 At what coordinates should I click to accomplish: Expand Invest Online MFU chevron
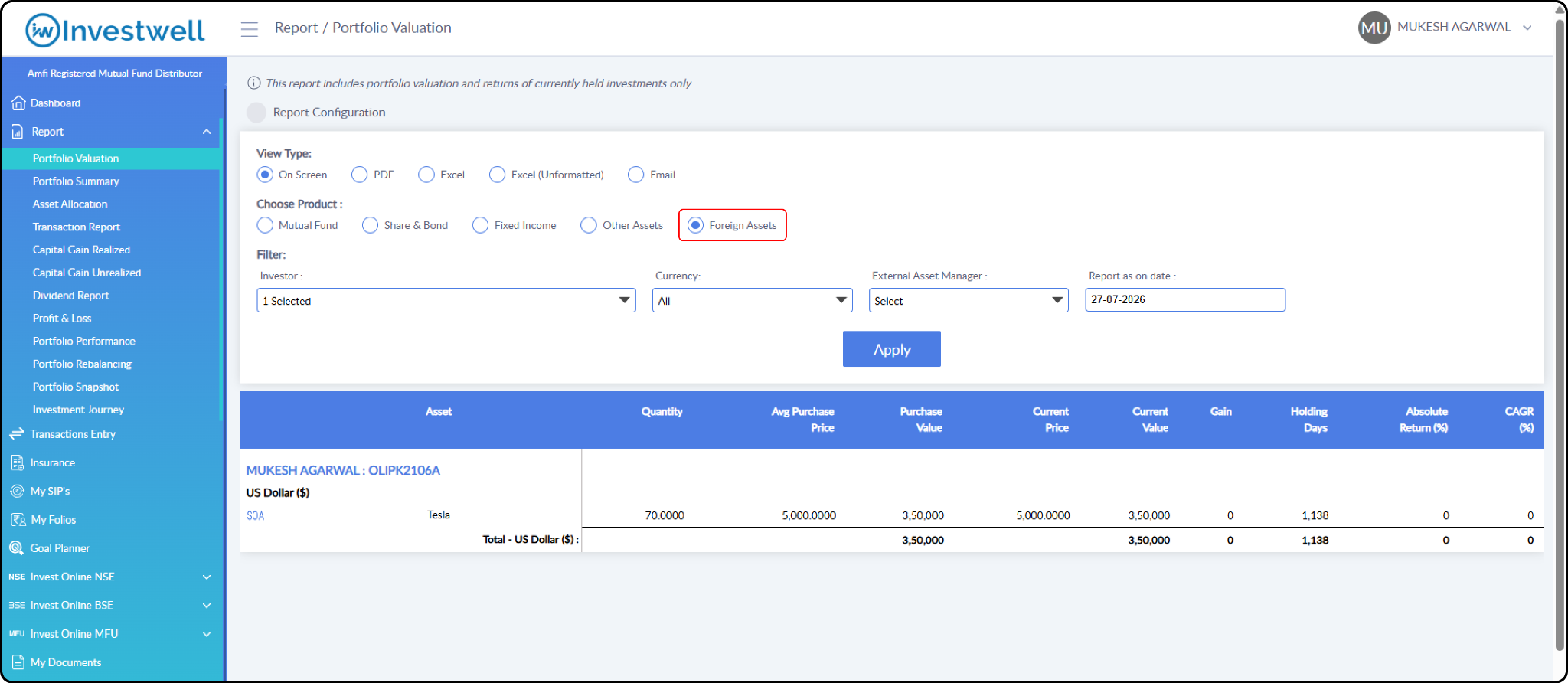click(207, 634)
